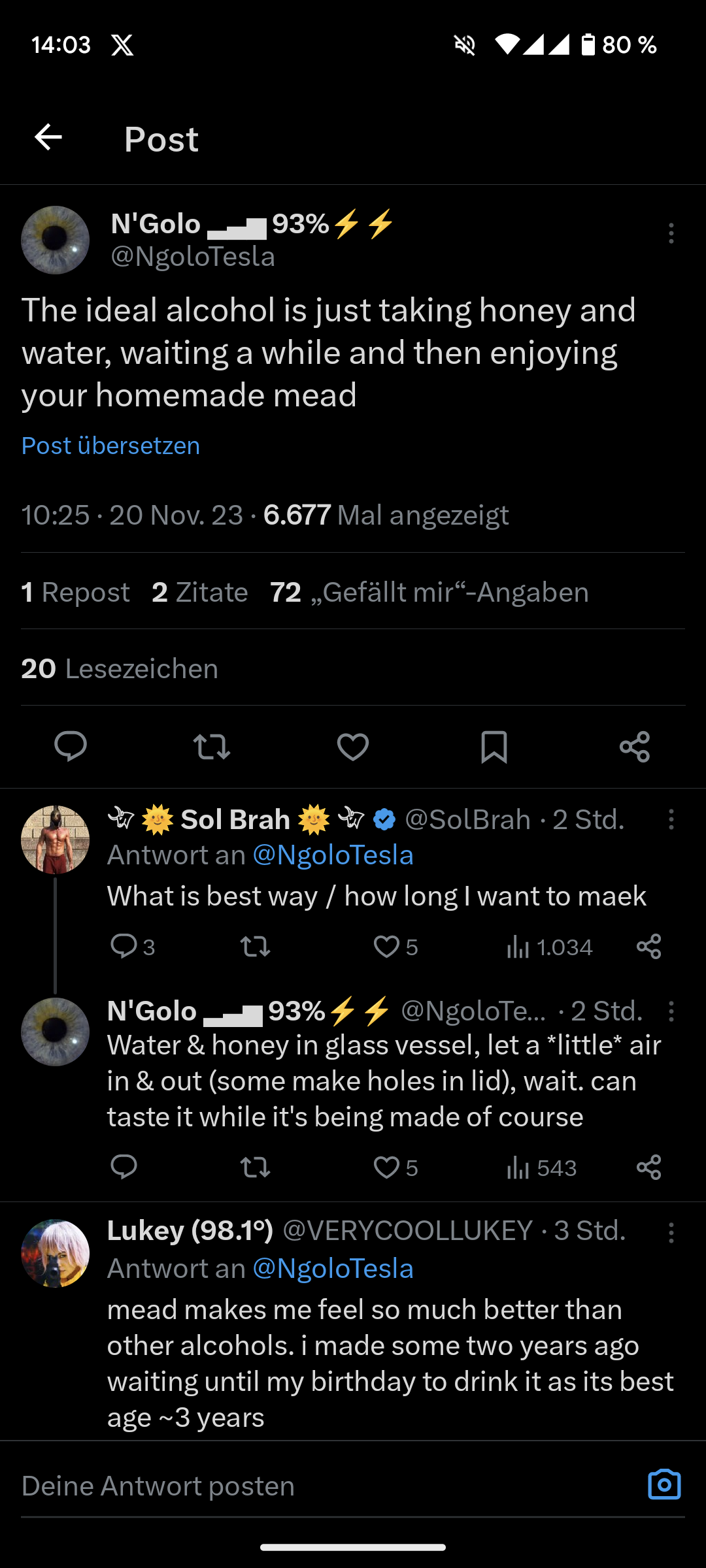Repost N'Golo's reply about glass vessel
This screenshot has width=706, height=1568.
pos(255,1167)
